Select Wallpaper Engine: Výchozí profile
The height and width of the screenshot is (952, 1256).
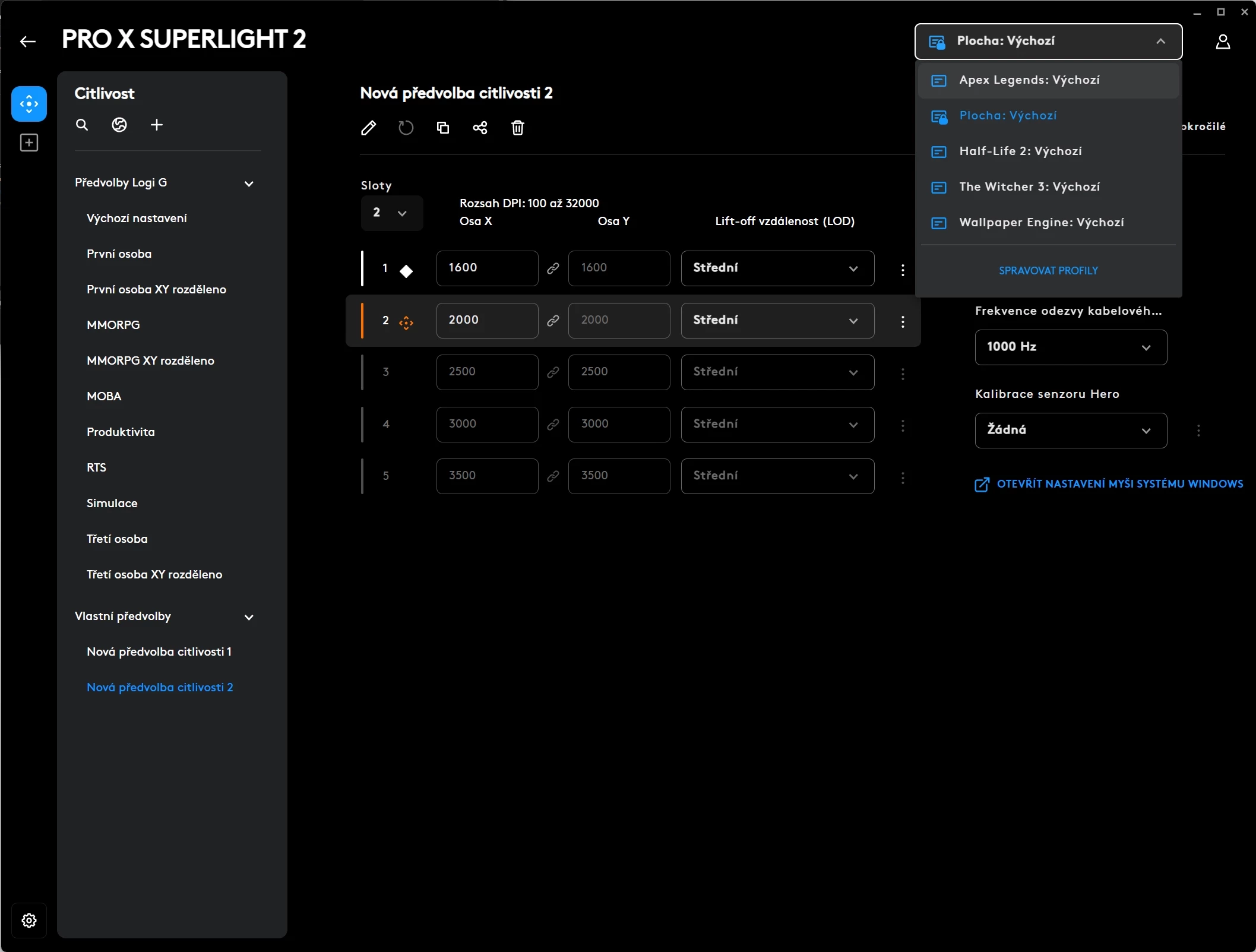point(1048,223)
